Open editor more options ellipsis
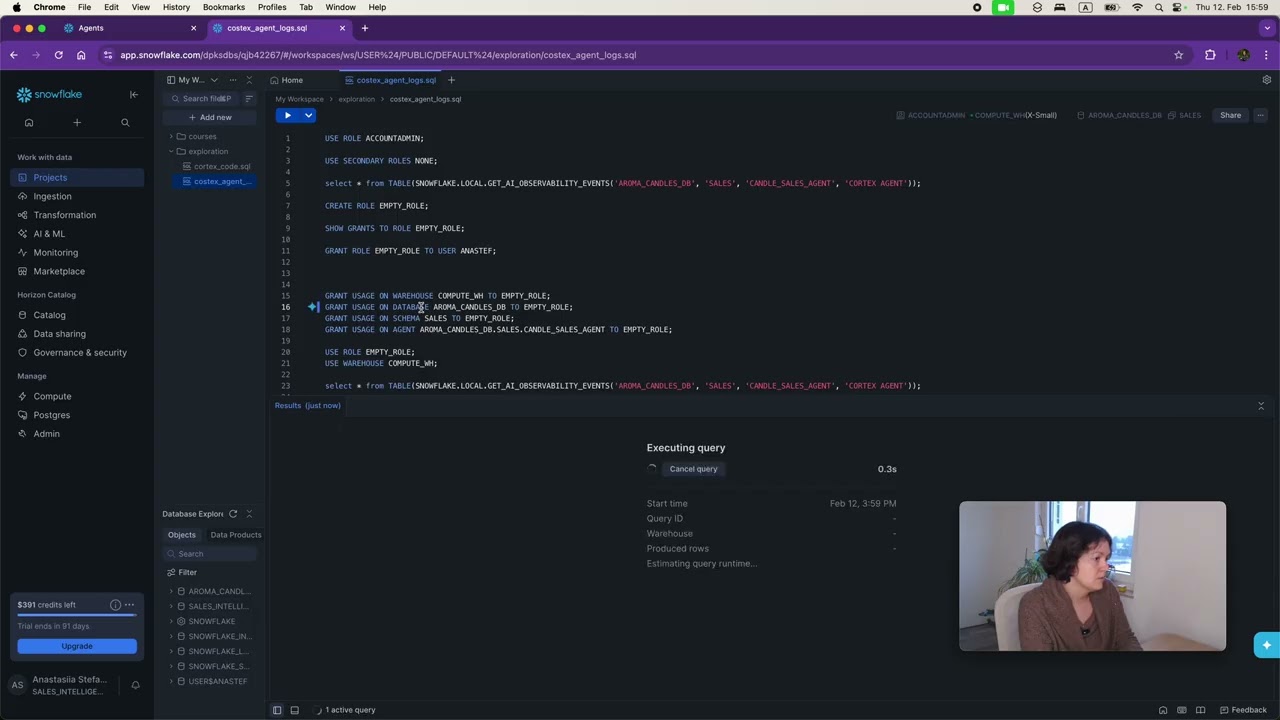Image resolution: width=1280 pixels, height=720 pixels. tap(1260, 116)
